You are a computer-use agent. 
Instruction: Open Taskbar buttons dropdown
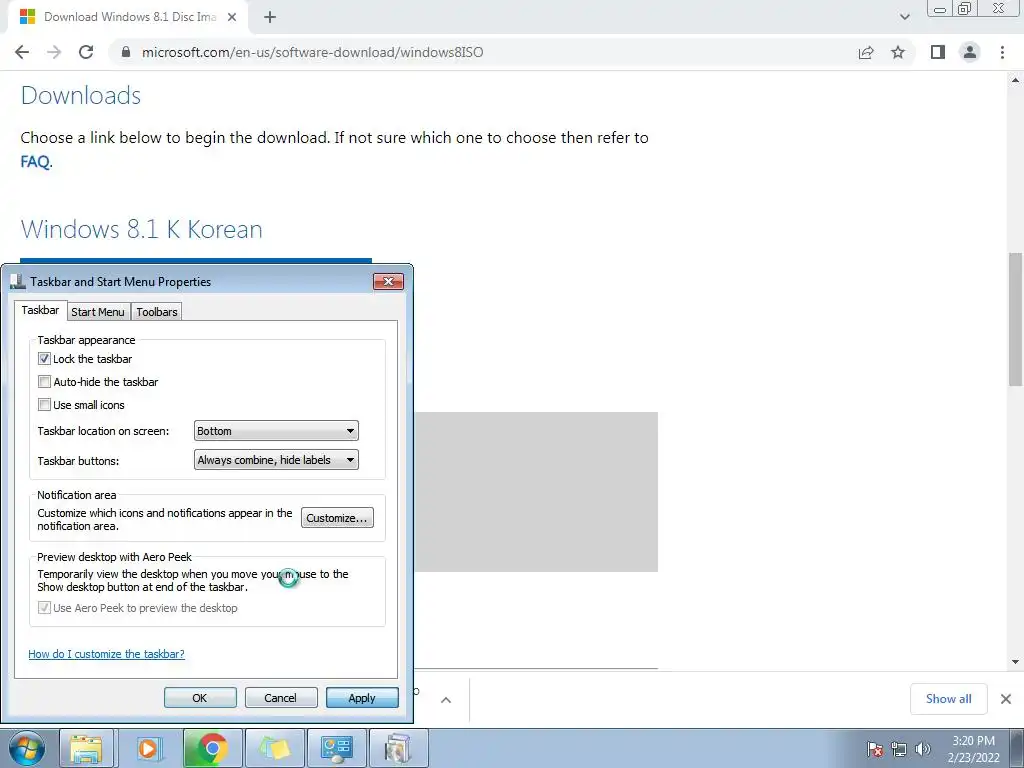point(276,460)
